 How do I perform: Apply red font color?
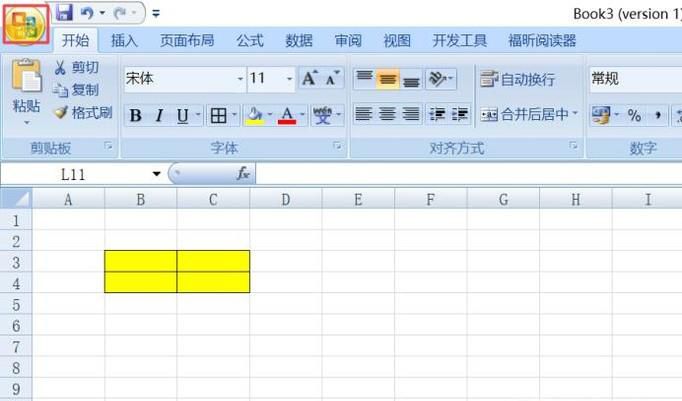pyautogui.click(x=287, y=115)
